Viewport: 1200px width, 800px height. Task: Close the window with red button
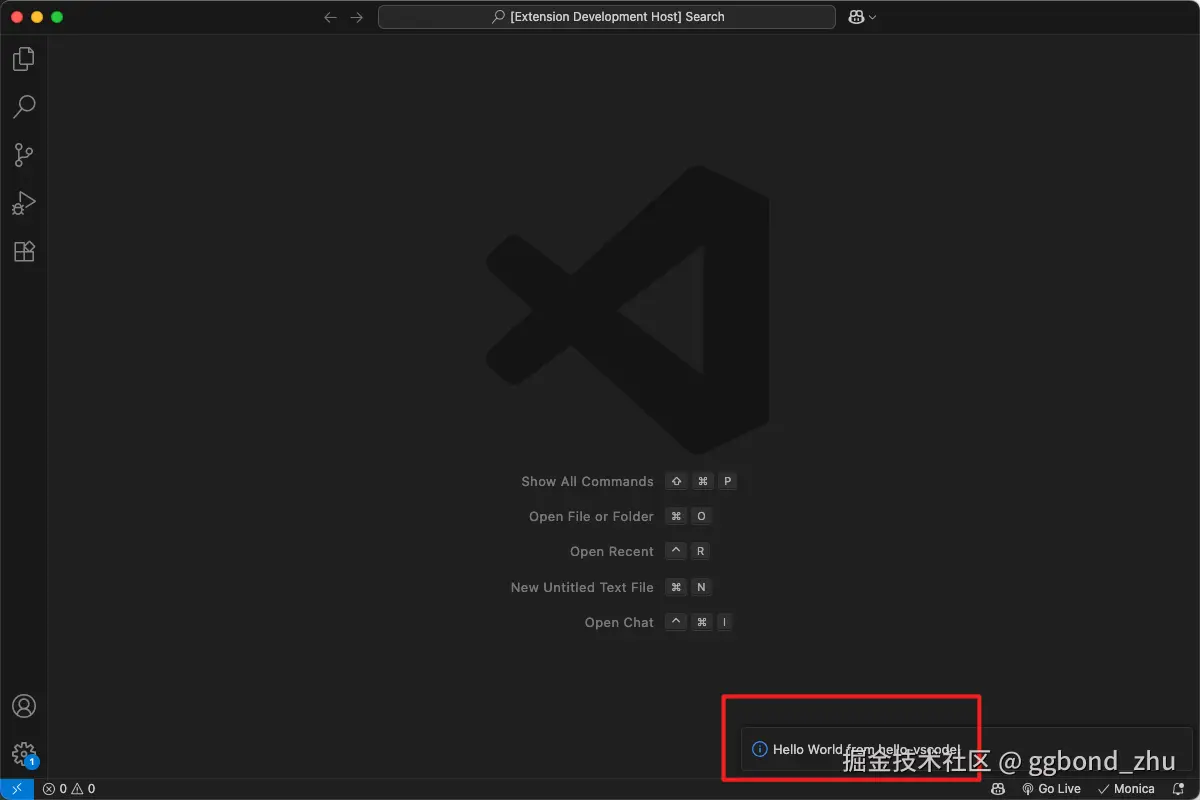17,17
